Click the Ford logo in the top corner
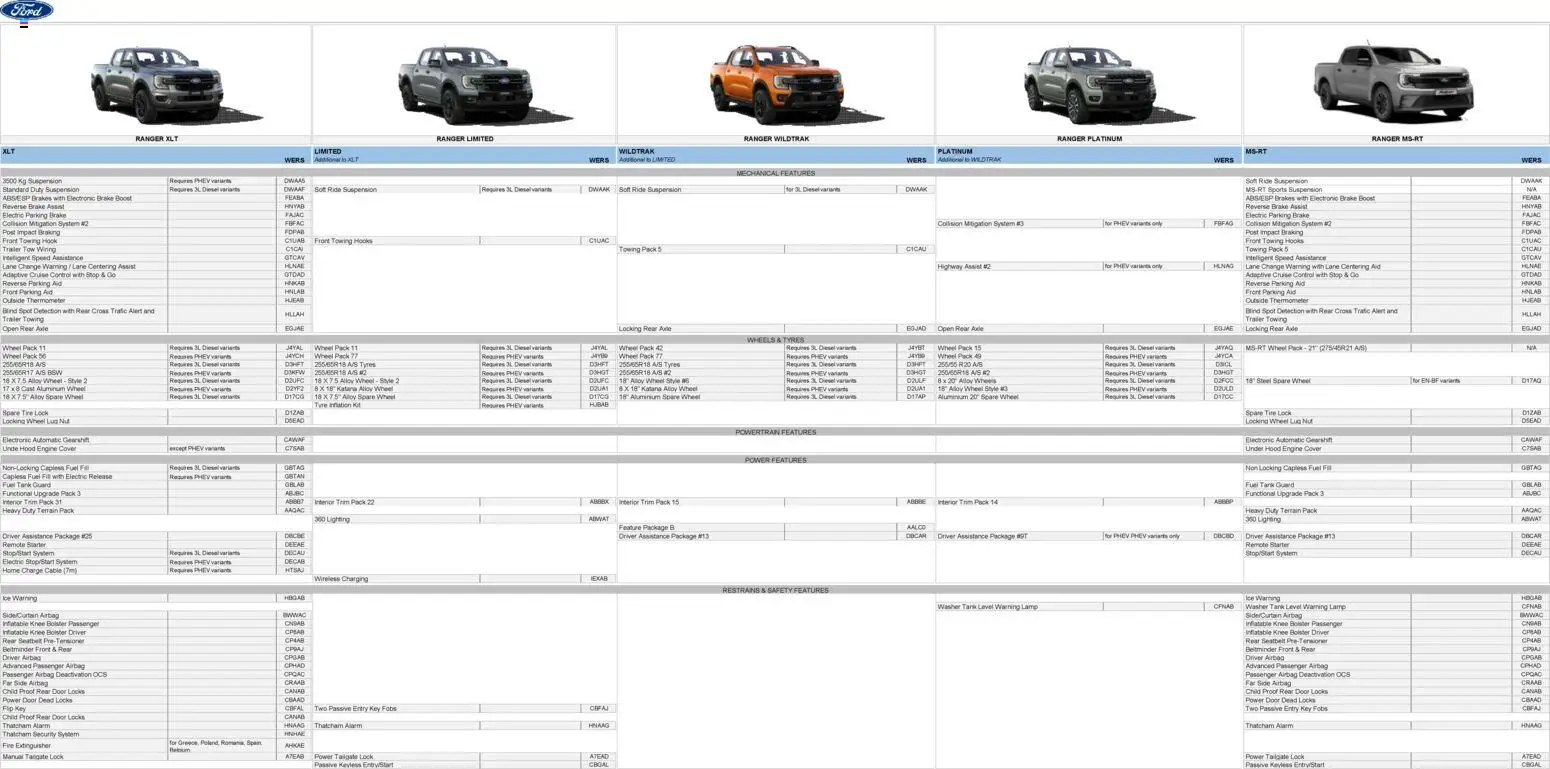Image resolution: width=1550 pixels, height=769 pixels. point(27,11)
